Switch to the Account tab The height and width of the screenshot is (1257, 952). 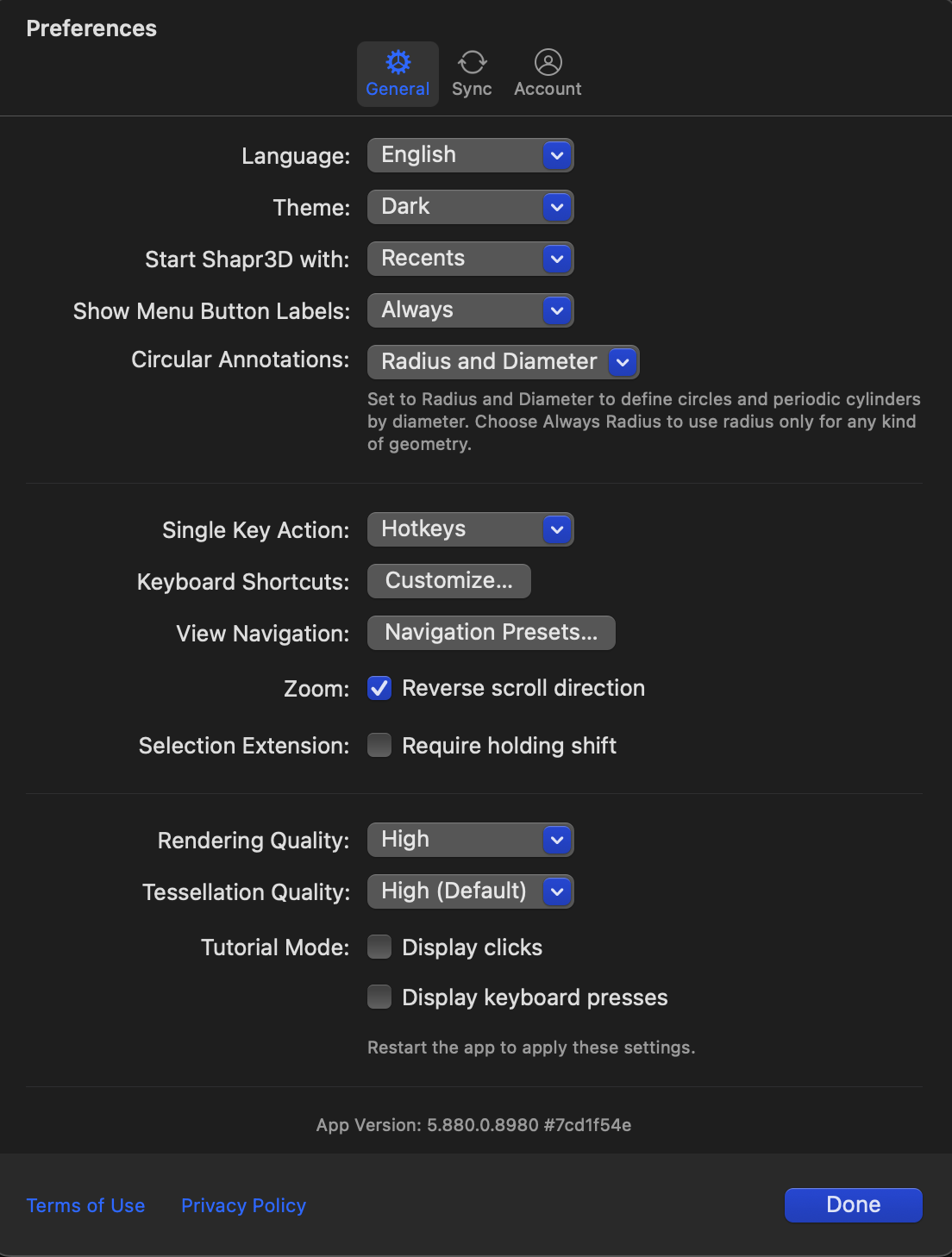click(x=548, y=73)
